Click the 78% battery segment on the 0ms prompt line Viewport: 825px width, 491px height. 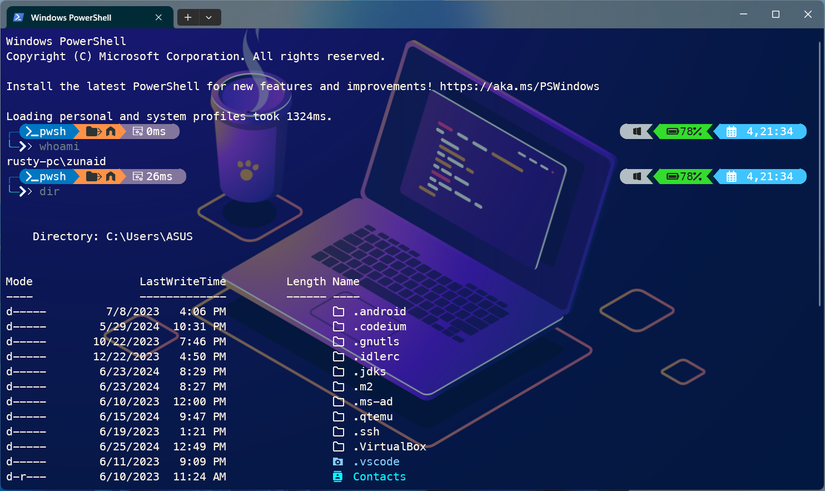coord(683,131)
